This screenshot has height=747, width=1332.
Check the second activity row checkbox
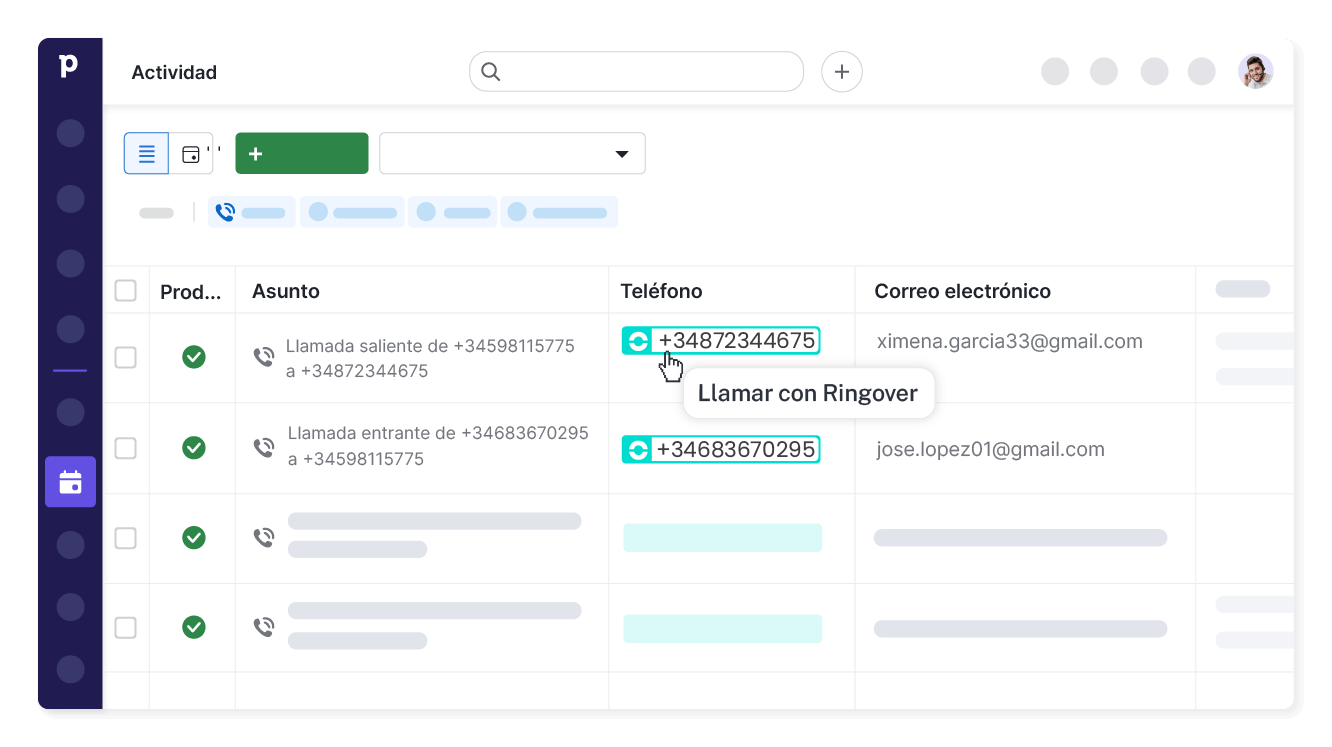point(126,448)
